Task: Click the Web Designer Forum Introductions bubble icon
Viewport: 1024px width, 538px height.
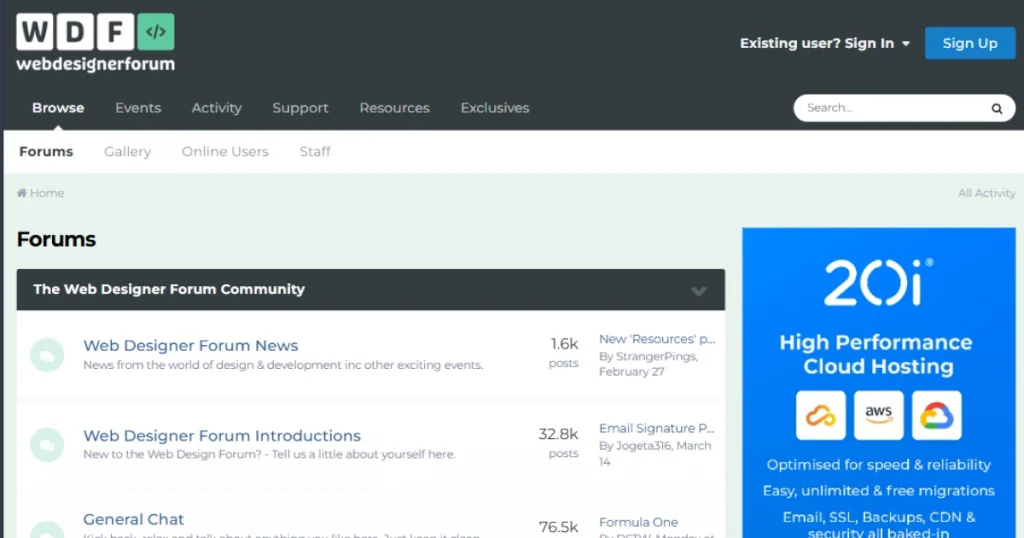Action: [47, 445]
